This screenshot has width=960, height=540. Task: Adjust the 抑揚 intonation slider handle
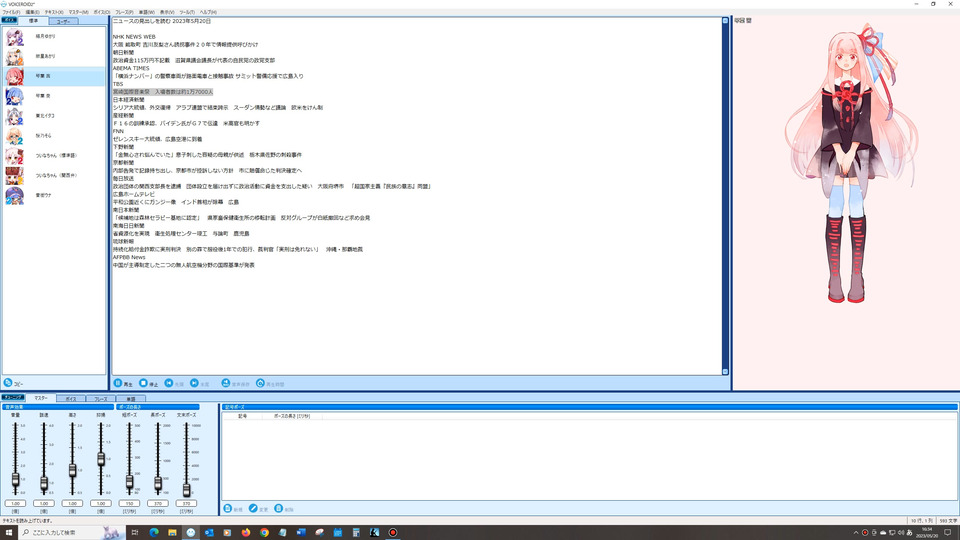(x=101, y=459)
